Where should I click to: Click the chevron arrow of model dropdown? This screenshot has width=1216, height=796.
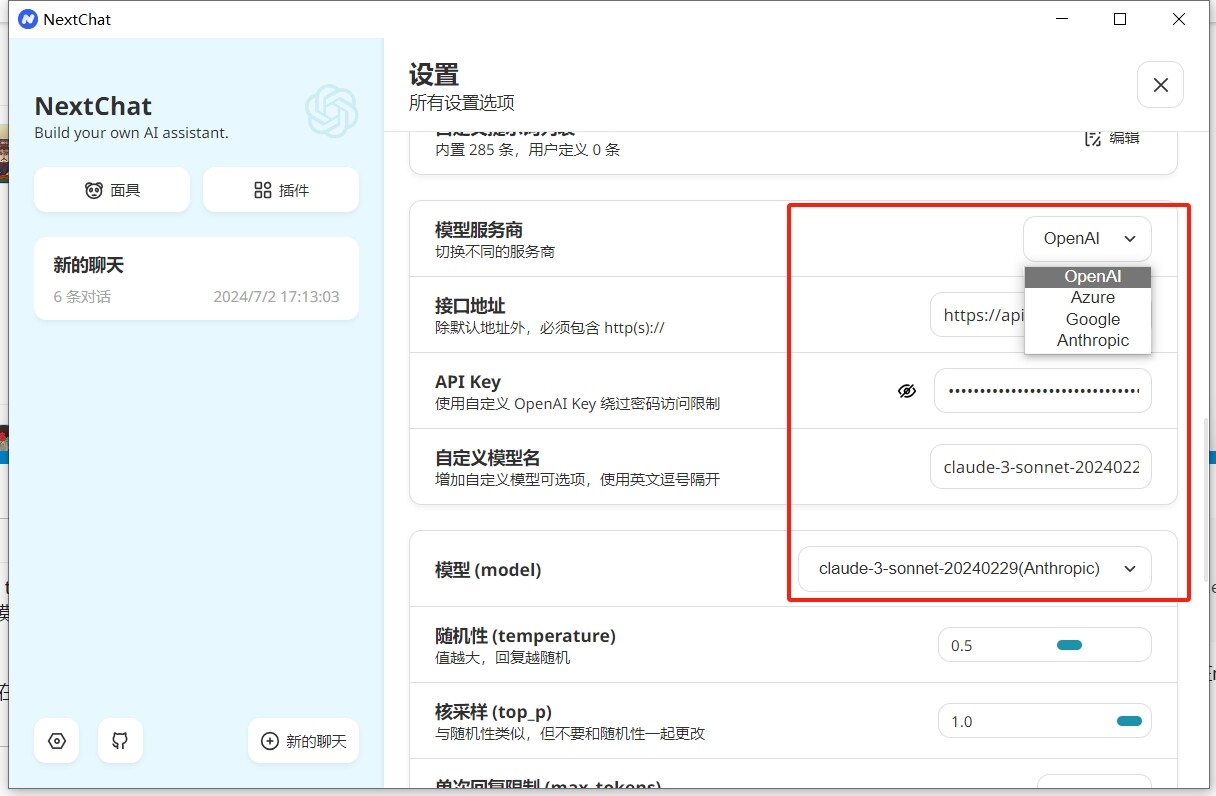pos(1130,569)
